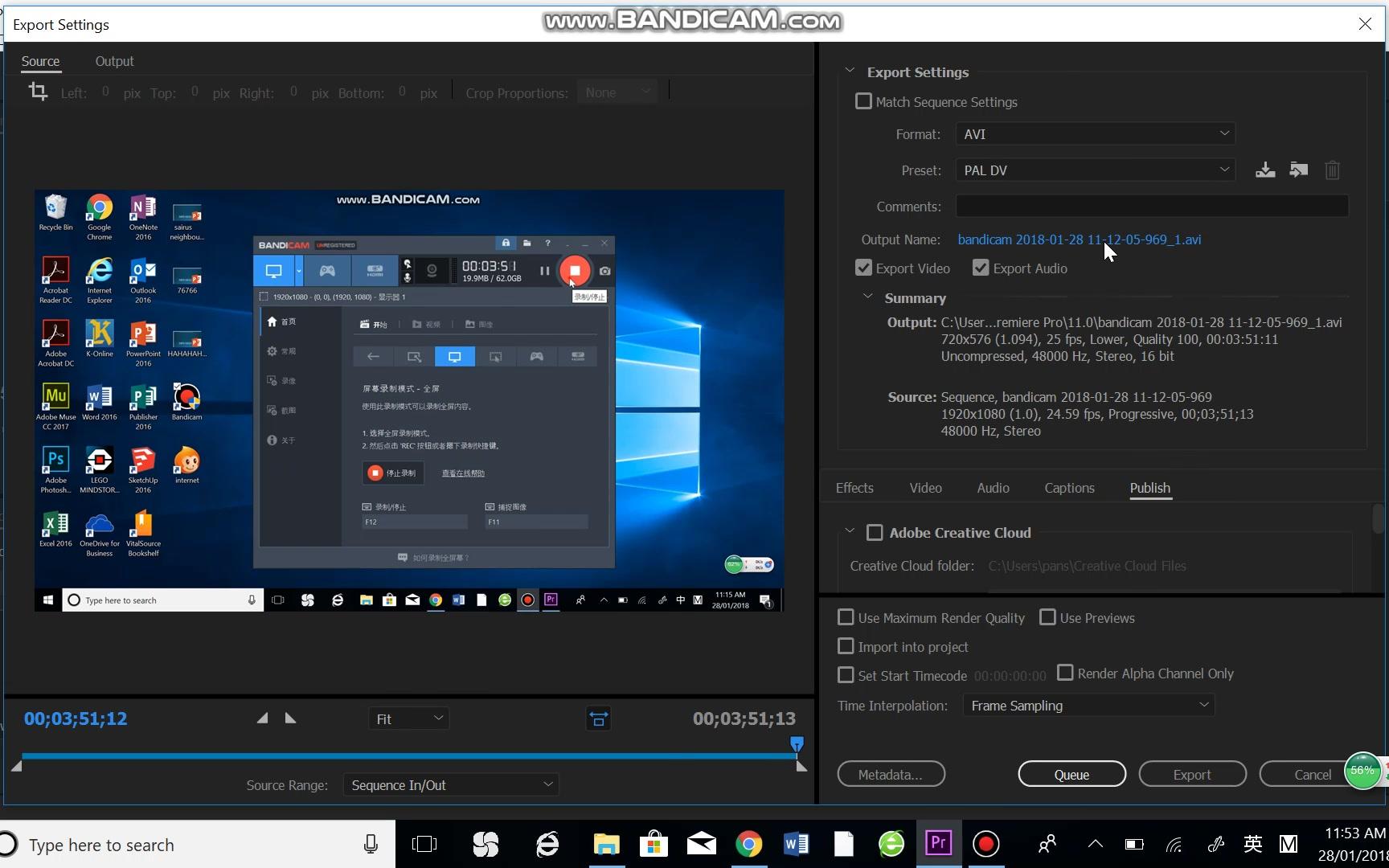The height and width of the screenshot is (868, 1389).
Task: Click the network Wi-Fi tray icon
Action: coord(1174,844)
